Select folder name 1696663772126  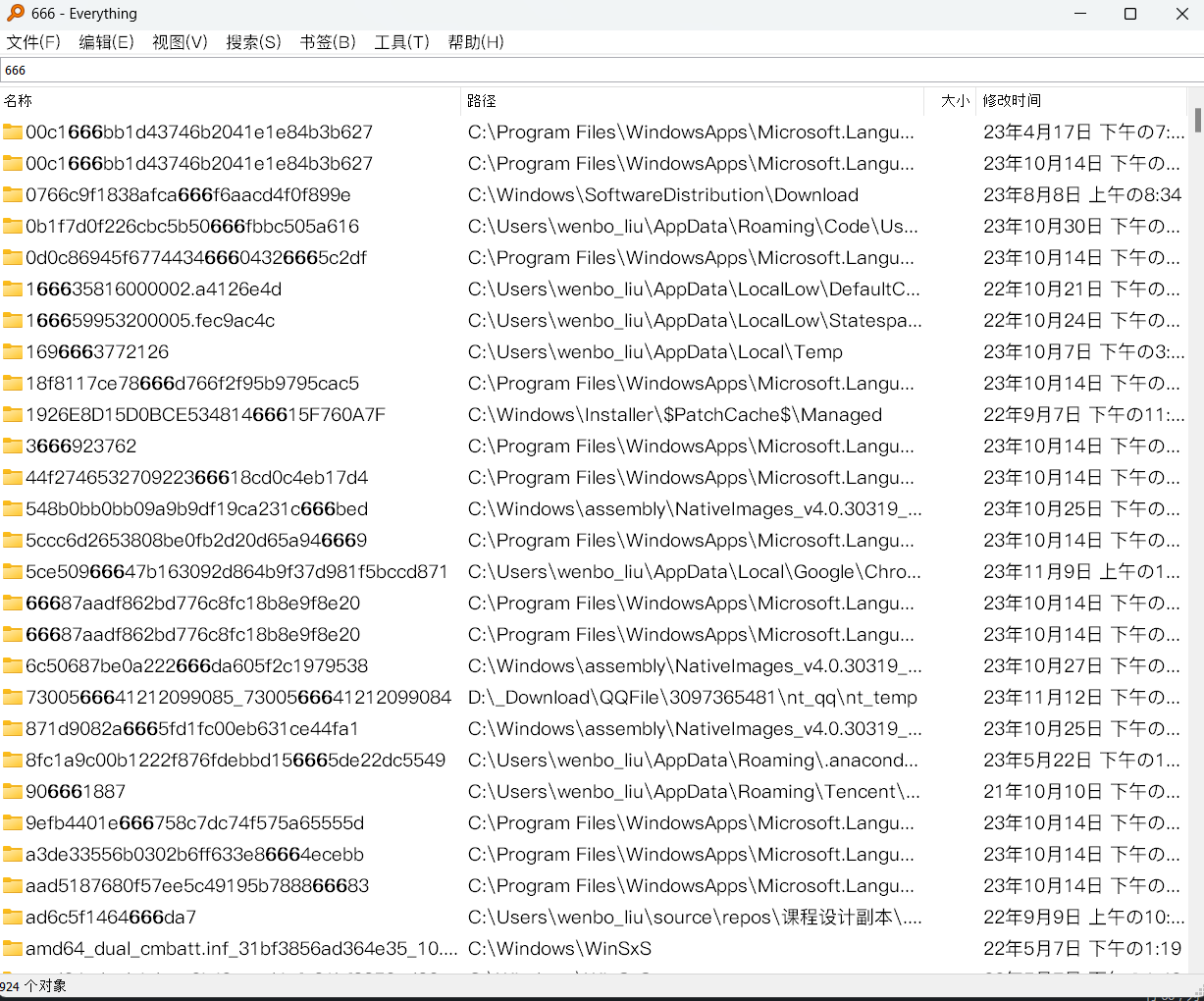[x=97, y=352]
